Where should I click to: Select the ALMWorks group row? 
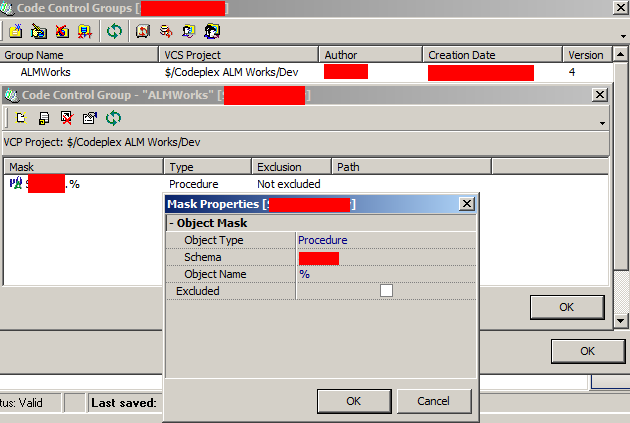point(46,72)
